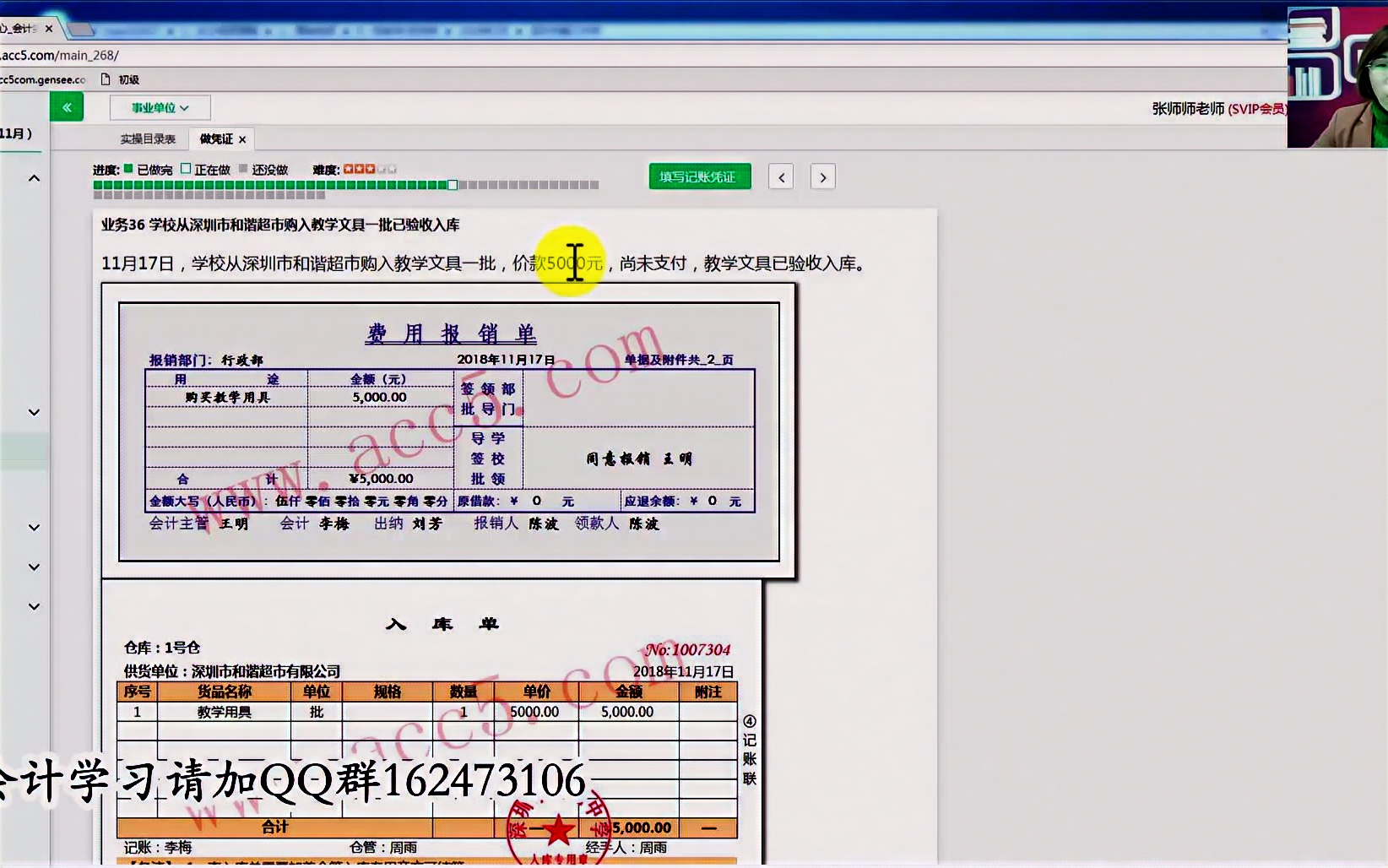Screen dimensions: 1388x868
Task: Open the 入库单 document image
Action: pyautogui.click(x=431, y=724)
